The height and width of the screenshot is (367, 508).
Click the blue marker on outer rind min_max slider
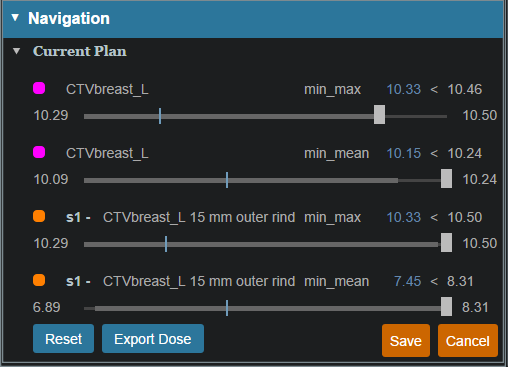(166, 244)
